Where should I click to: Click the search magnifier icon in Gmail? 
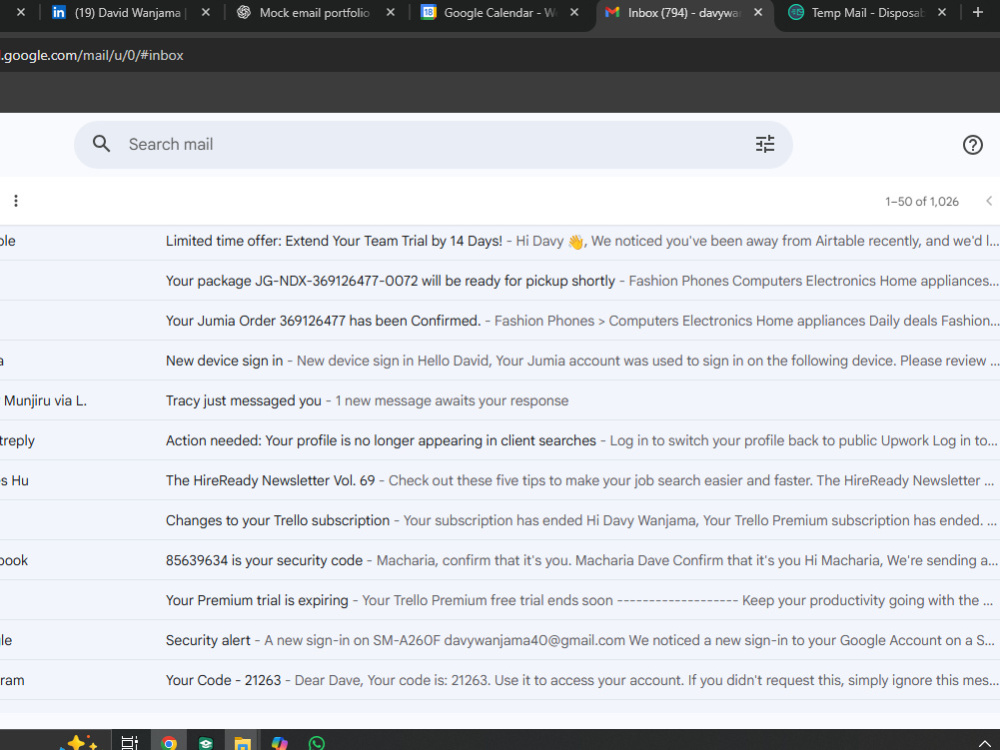pyautogui.click(x=101, y=144)
